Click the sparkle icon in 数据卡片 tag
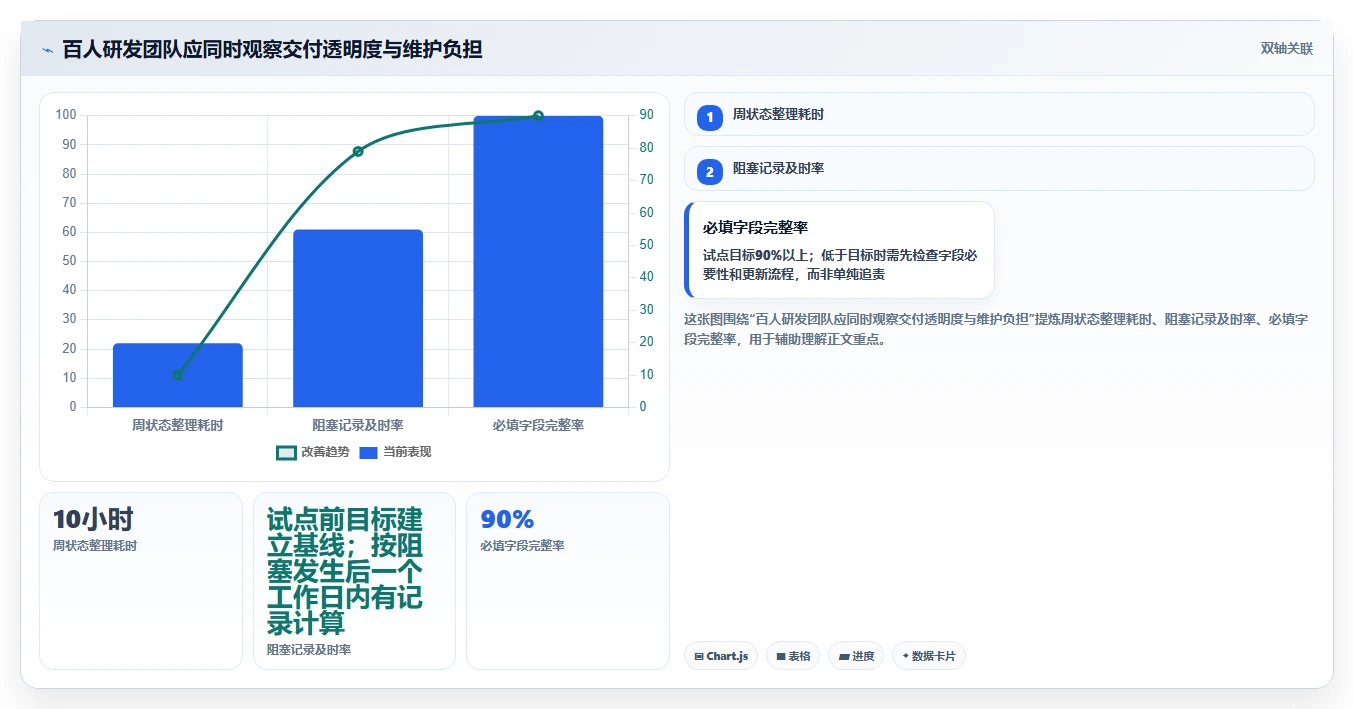 [x=906, y=656]
